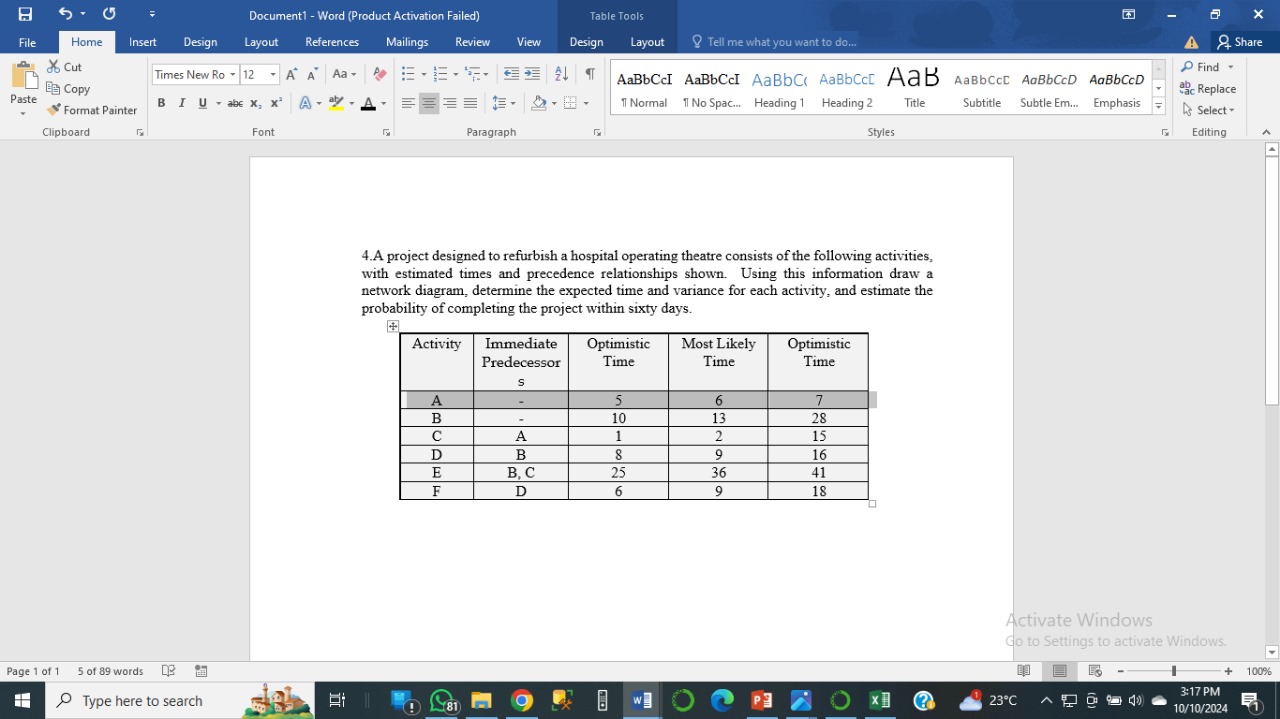Align text to the left

coord(408,103)
